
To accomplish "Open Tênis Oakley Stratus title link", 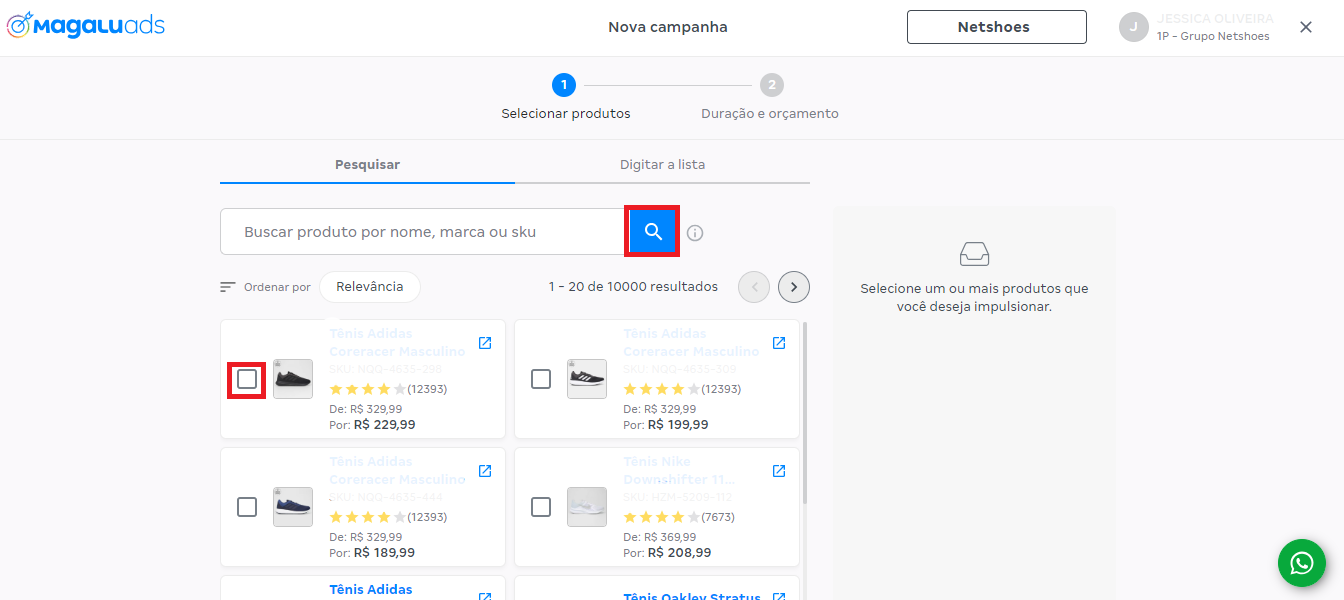I will click(x=692, y=596).
